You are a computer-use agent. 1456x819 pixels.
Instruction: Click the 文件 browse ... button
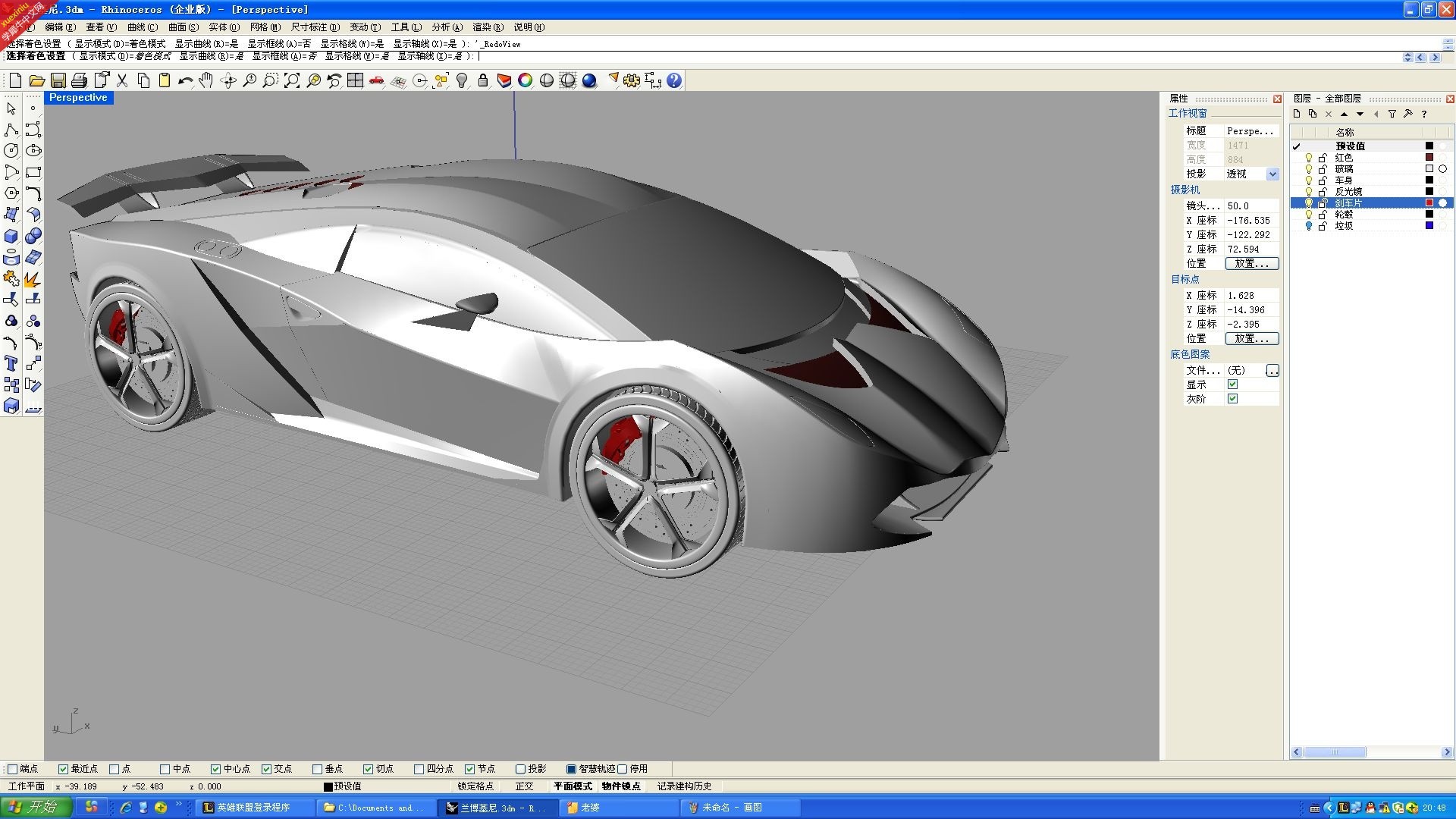click(1272, 371)
